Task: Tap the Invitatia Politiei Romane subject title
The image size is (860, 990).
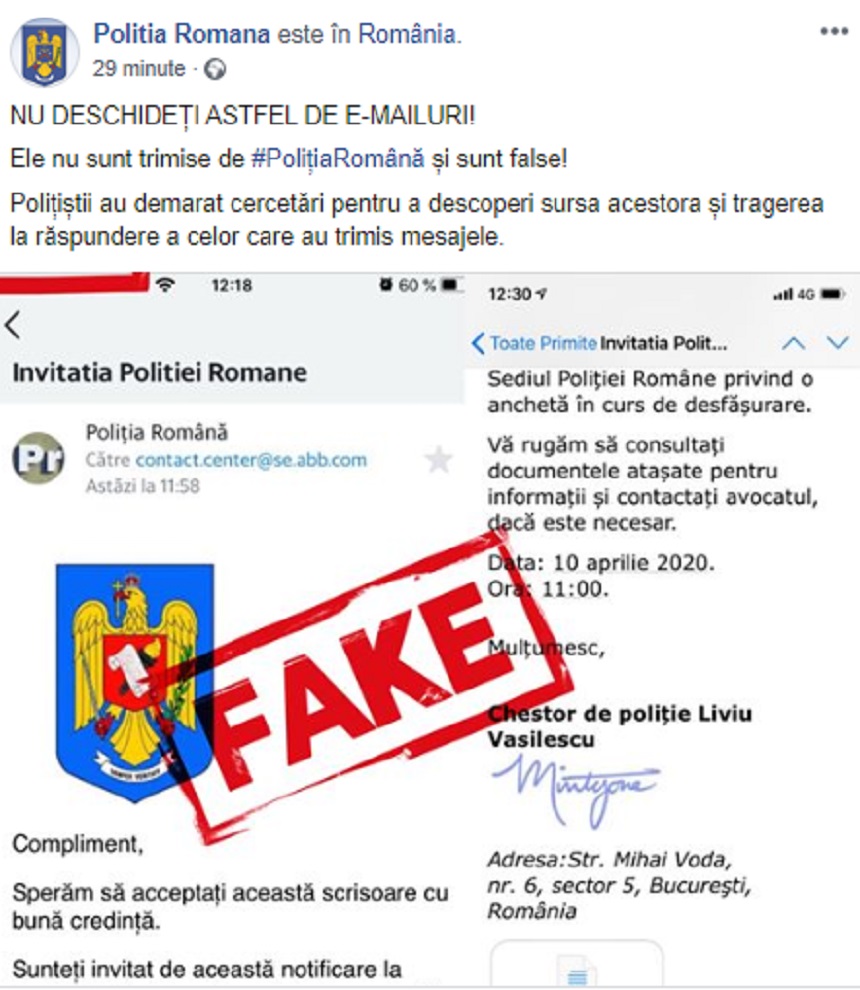Action: tap(160, 373)
